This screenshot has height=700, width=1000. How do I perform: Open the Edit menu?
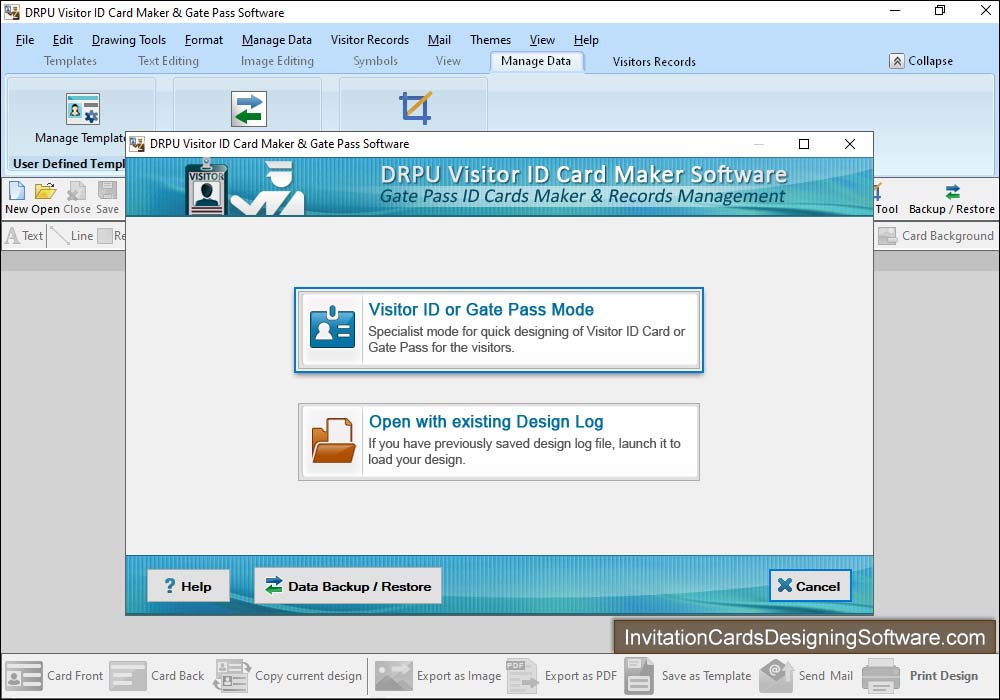62,40
